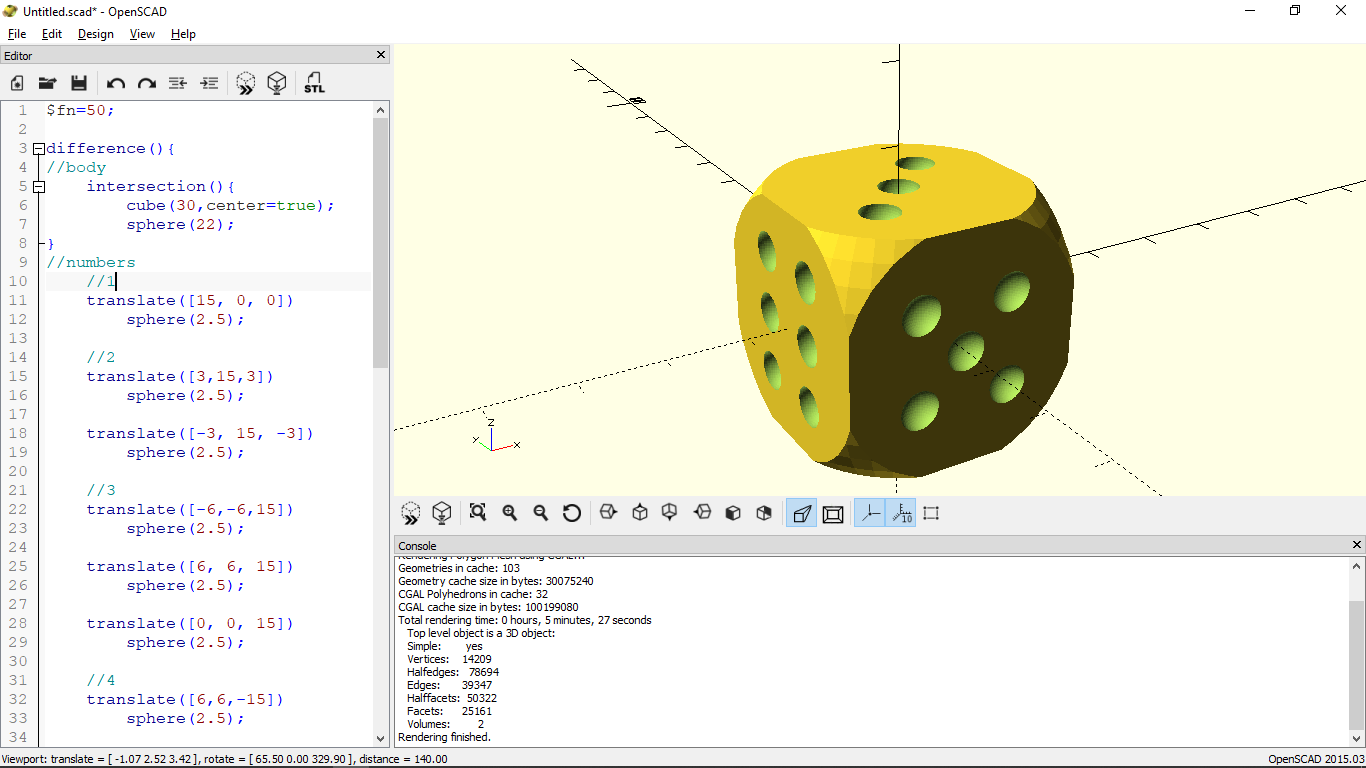Click the rendered dice model in the viewport
The width and height of the screenshot is (1366, 768).
click(903, 310)
